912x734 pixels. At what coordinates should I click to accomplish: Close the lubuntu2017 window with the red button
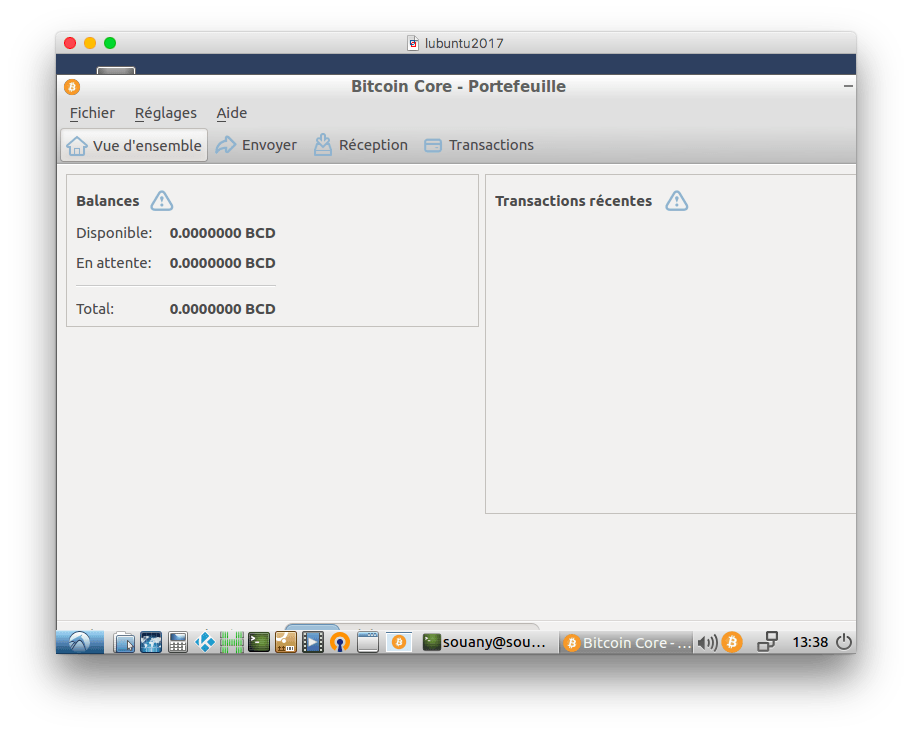coord(70,43)
